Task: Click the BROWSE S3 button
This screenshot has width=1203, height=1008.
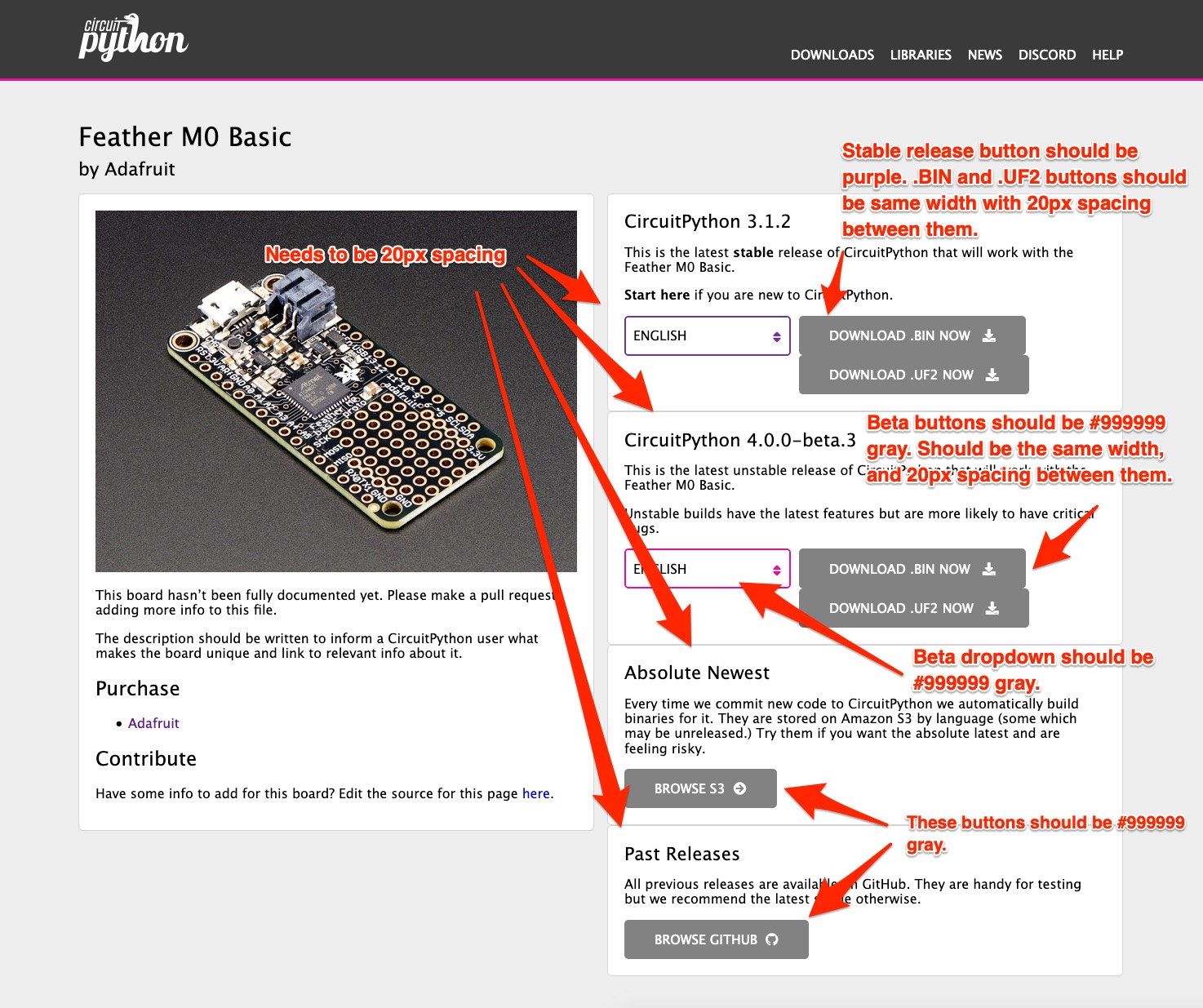Action: 700,788
